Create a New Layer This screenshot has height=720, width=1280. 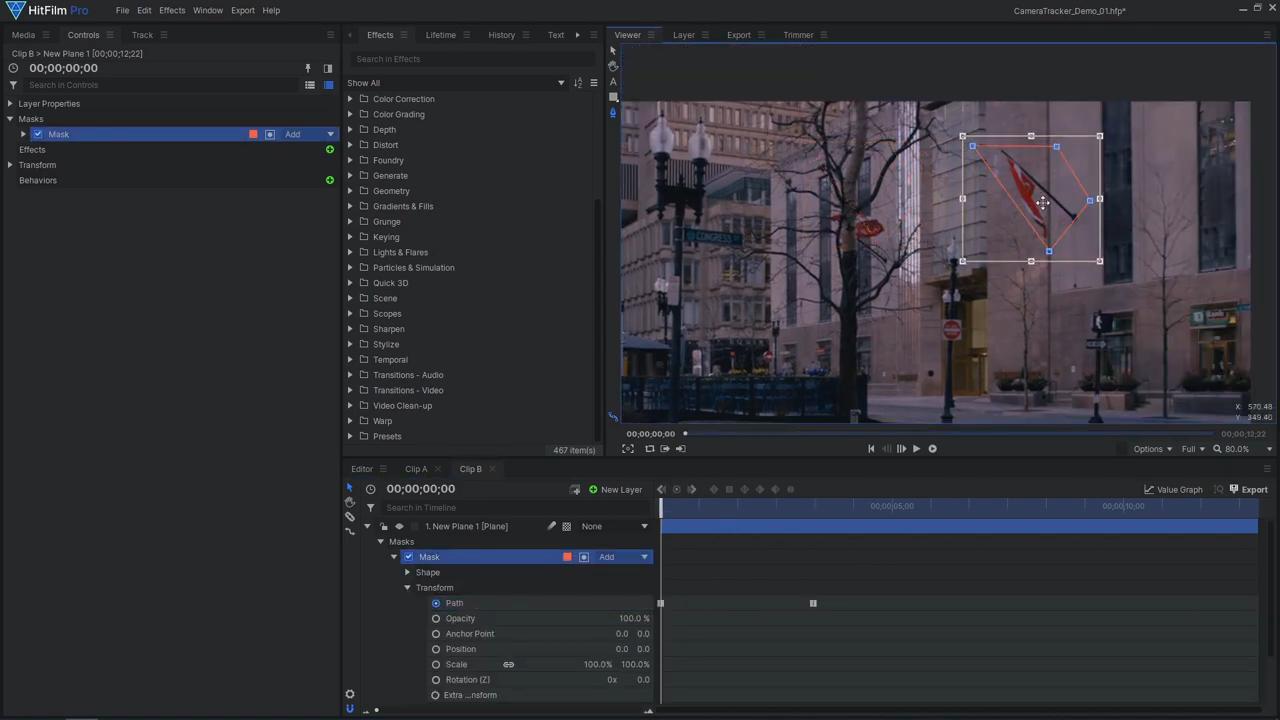(x=615, y=490)
